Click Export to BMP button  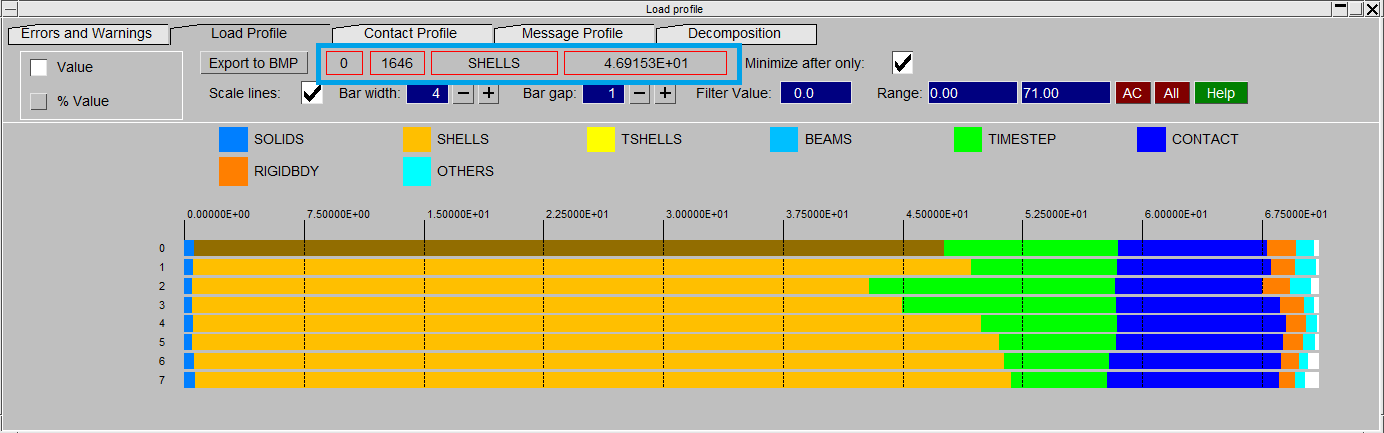(x=253, y=63)
